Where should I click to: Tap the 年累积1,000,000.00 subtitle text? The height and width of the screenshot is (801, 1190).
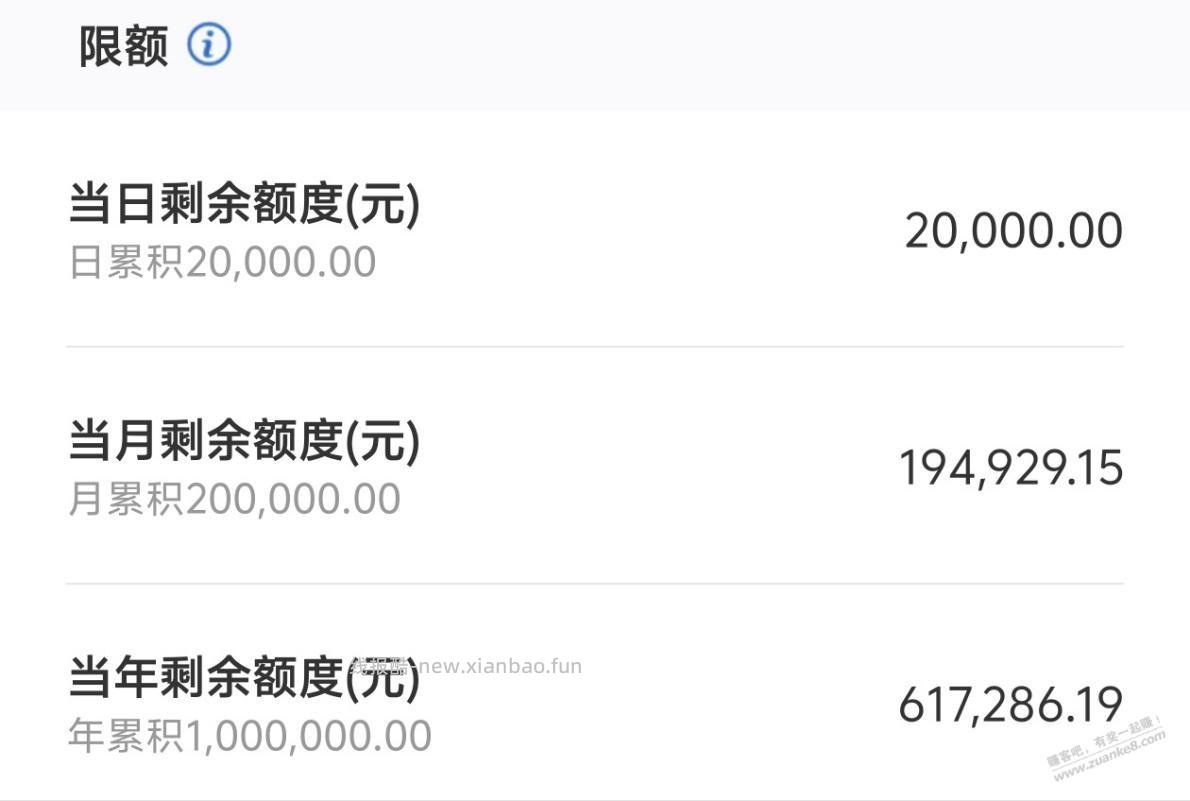pyautogui.click(x=249, y=735)
